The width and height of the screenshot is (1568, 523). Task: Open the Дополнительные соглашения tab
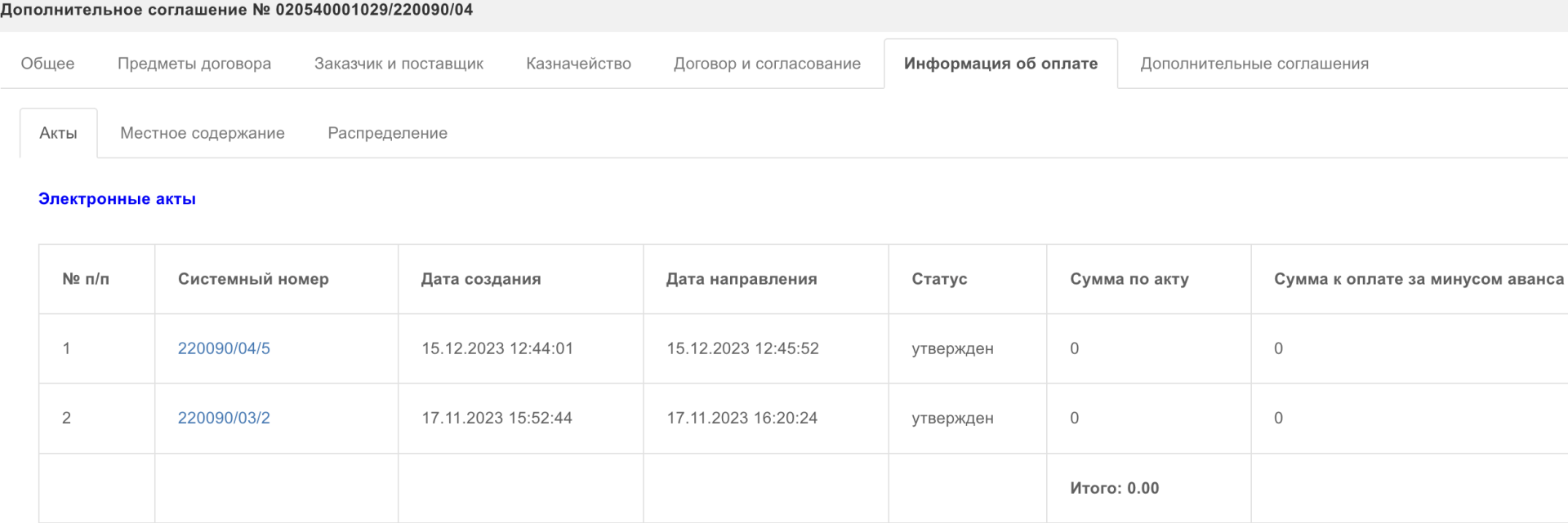click(x=1254, y=64)
